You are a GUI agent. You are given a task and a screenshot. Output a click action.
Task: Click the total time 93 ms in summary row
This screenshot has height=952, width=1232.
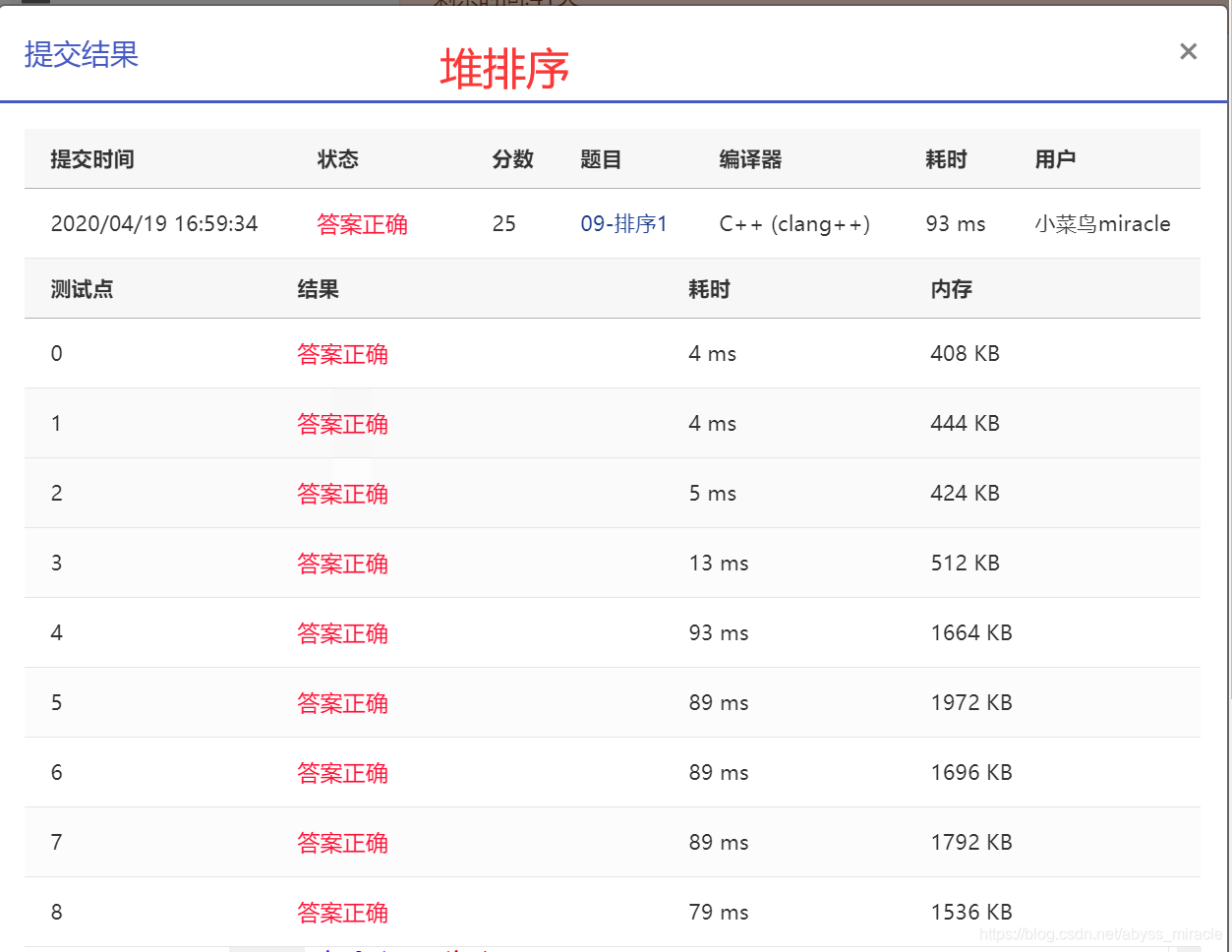955,224
